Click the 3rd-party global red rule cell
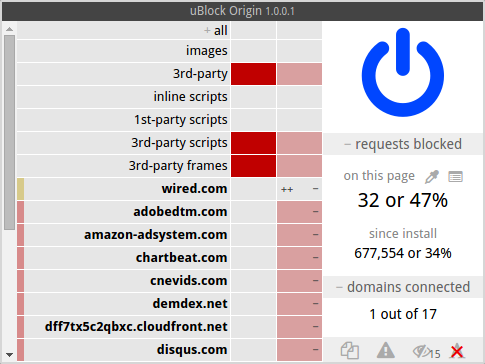Viewport: 485px width, 364px height. (253, 74)
